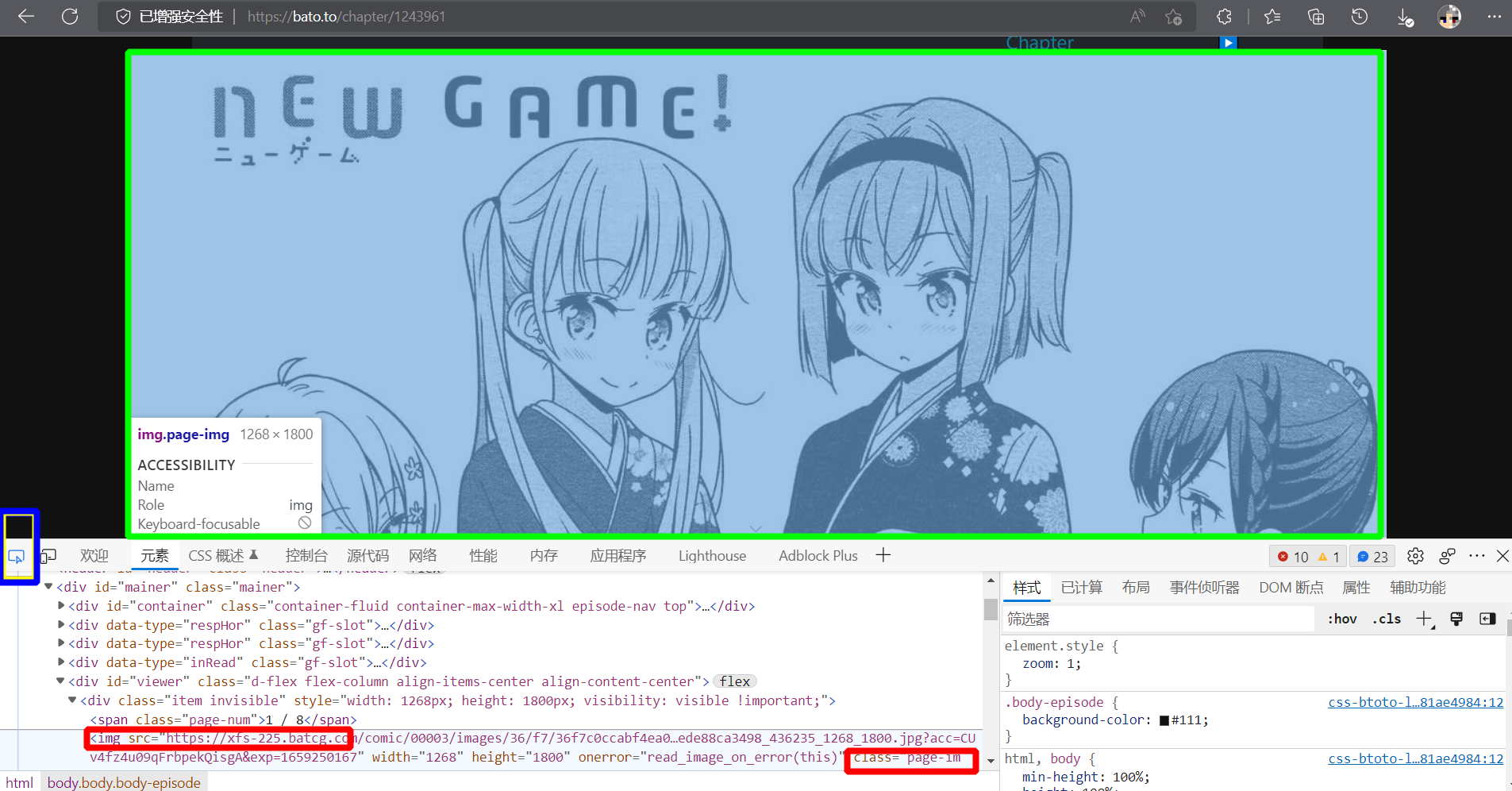Collapse the div#viewer node
1512x791 pixels.
60,681
